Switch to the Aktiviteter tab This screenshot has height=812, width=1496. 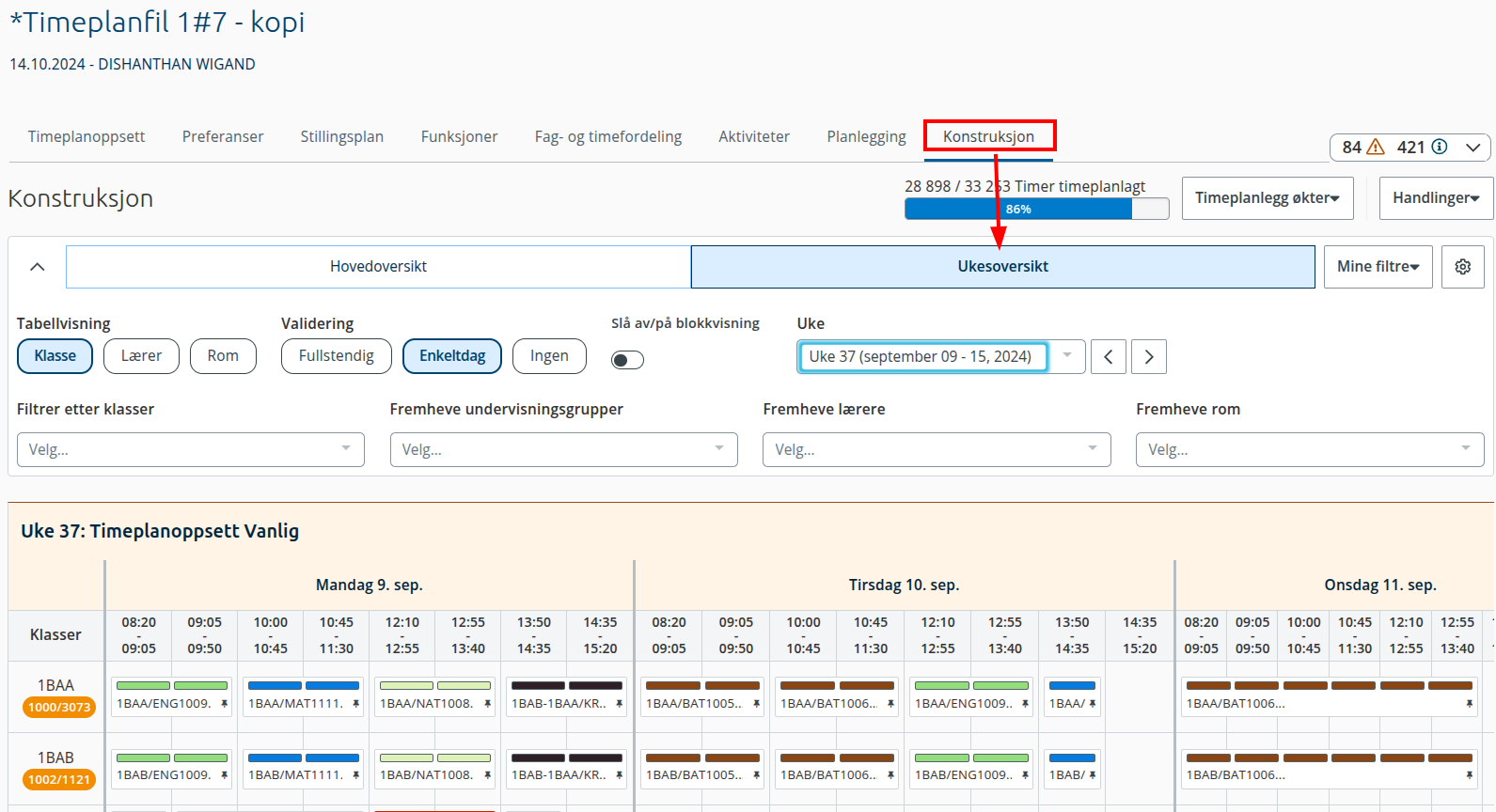(754, 137)
